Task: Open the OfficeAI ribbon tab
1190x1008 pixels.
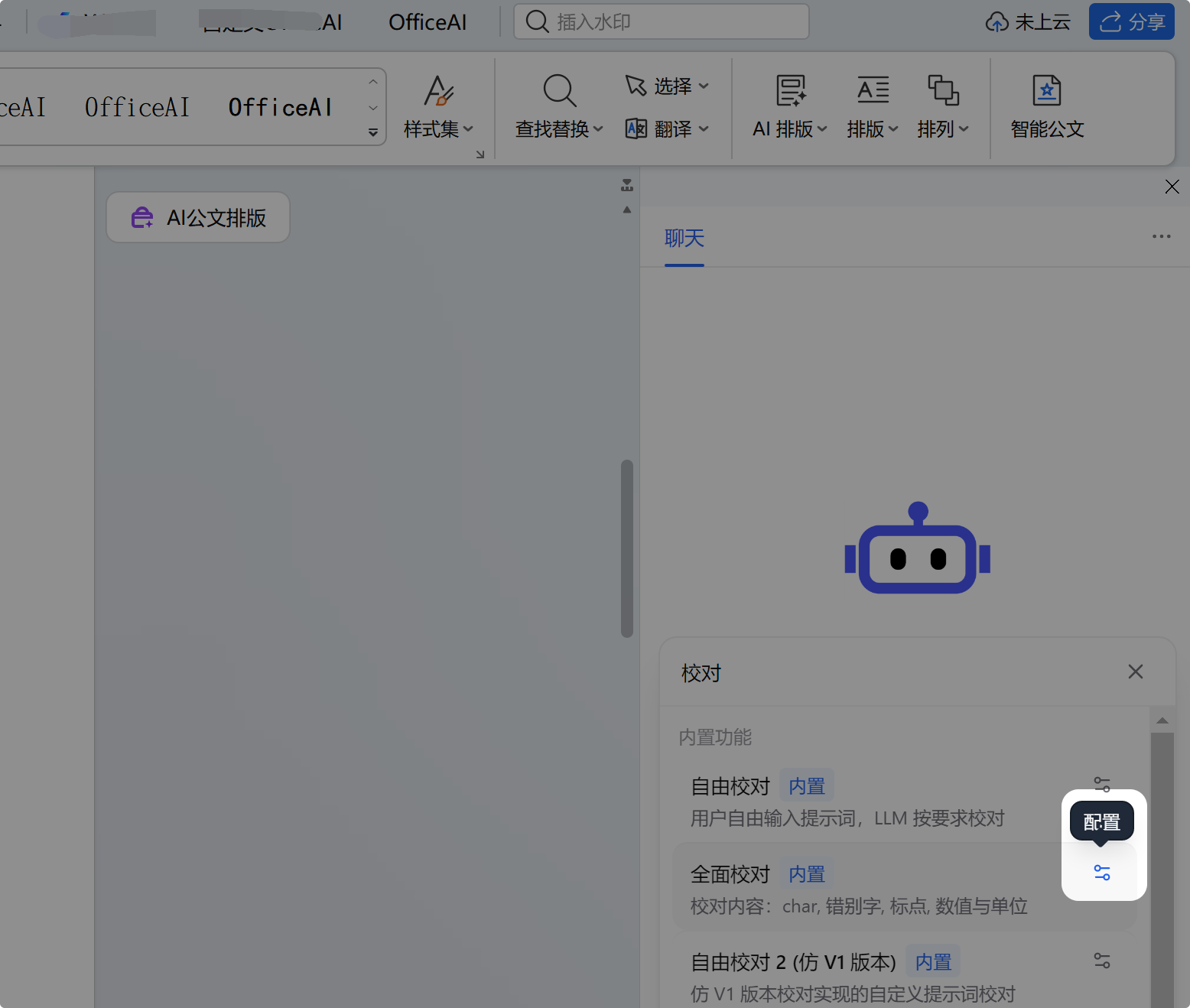Action: coord(428,22)
